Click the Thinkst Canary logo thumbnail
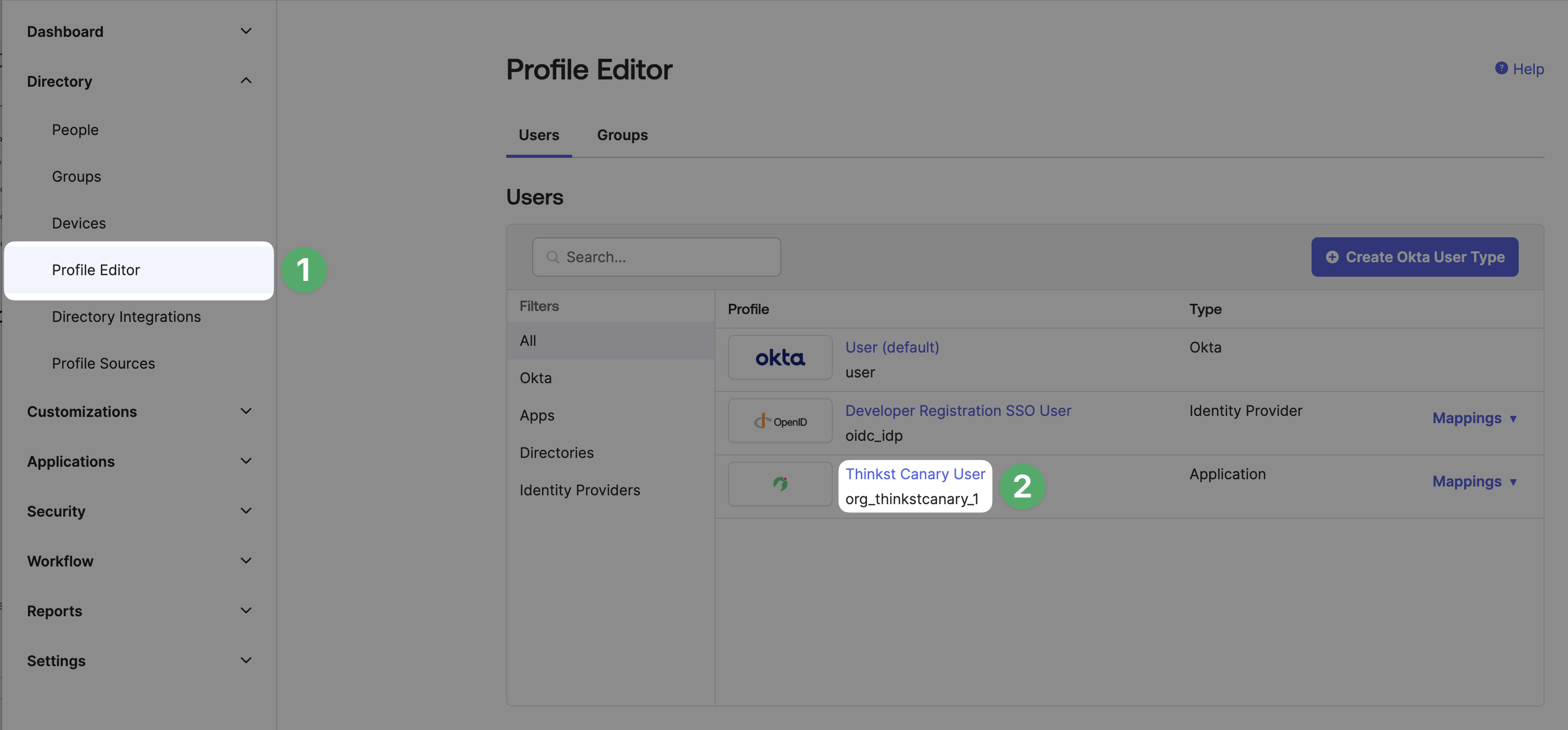1568x730 pixels. [x=780, y=484]
